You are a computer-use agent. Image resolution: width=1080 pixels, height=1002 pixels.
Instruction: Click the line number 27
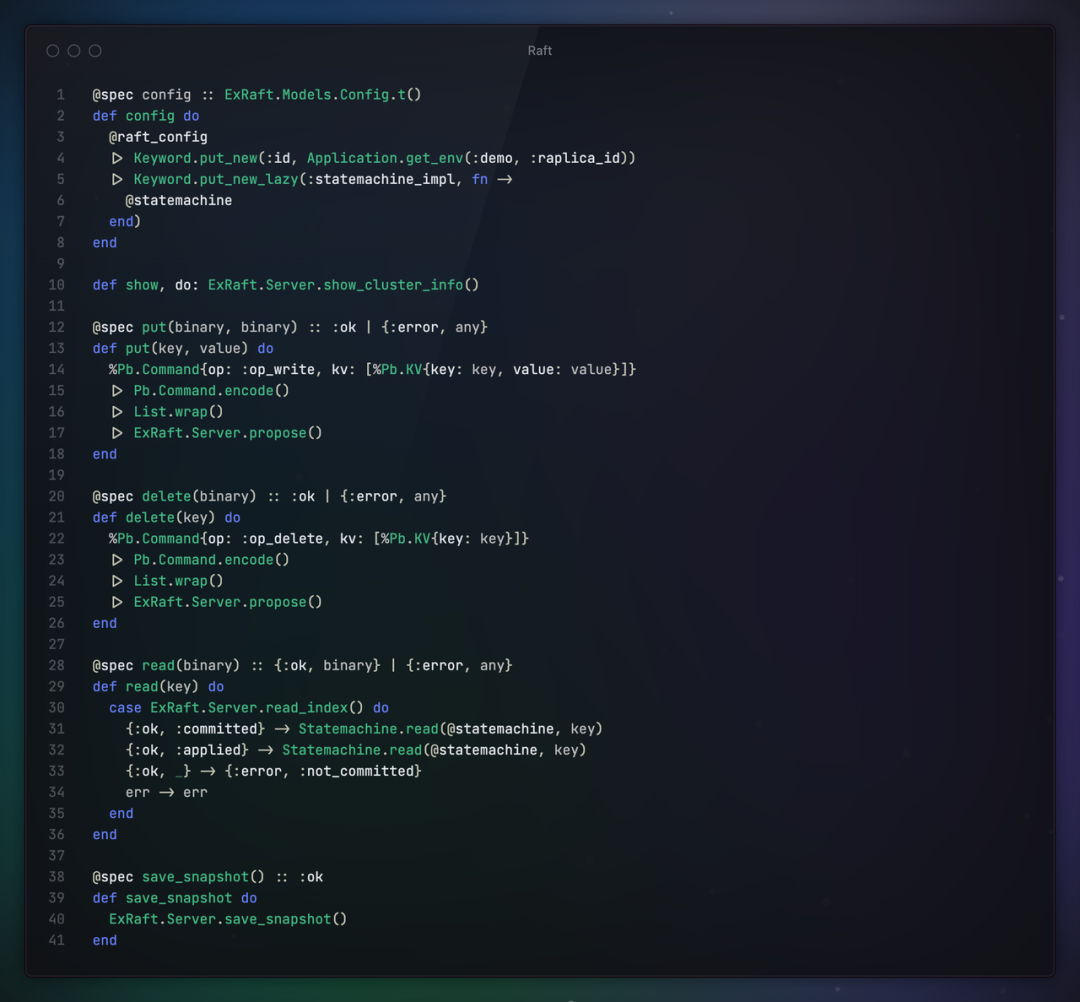tap(56, 645)
